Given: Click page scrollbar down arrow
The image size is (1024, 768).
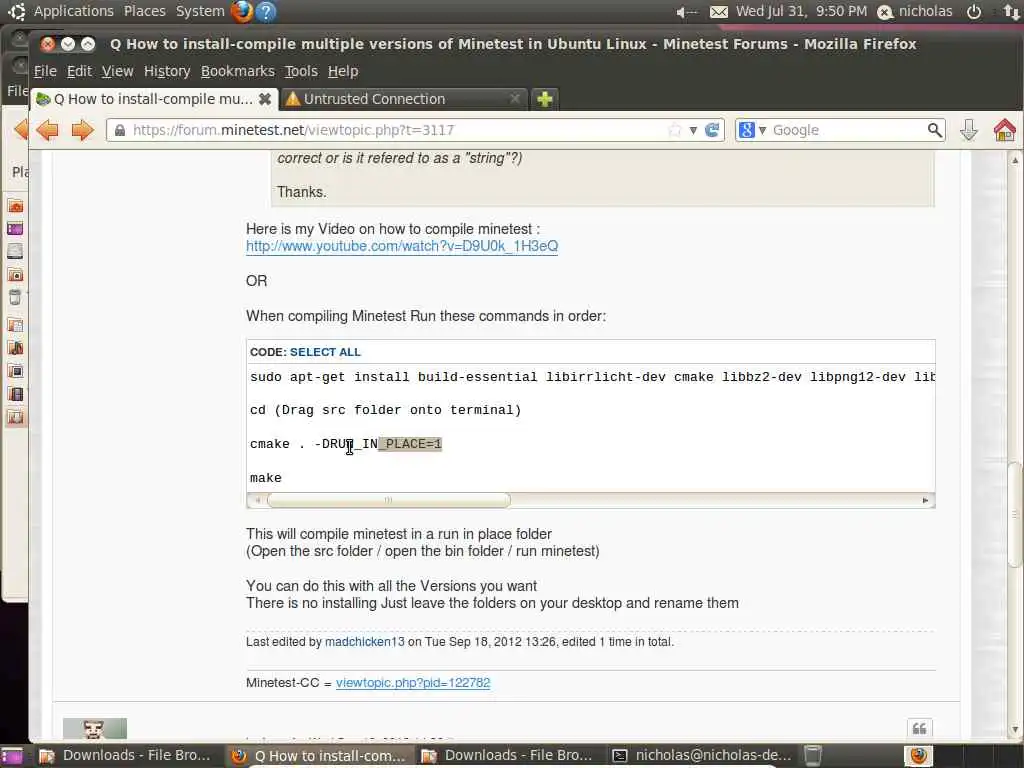Looking at the screenshot, I should [x=1015, y=729].
